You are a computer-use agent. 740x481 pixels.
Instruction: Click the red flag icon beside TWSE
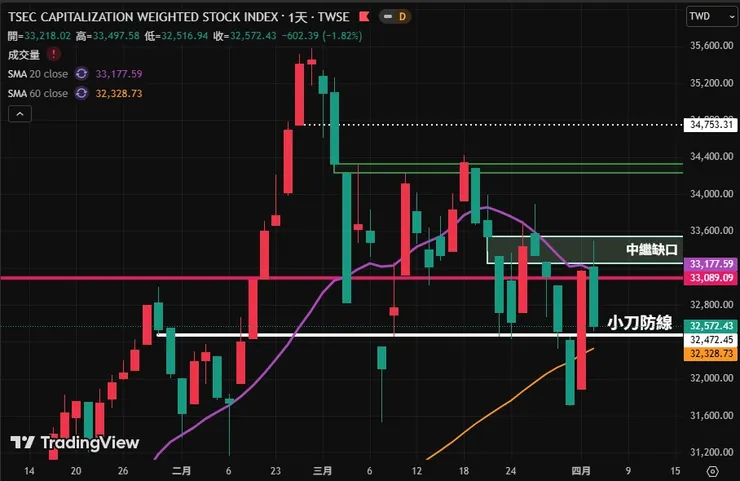coord(364,17)
